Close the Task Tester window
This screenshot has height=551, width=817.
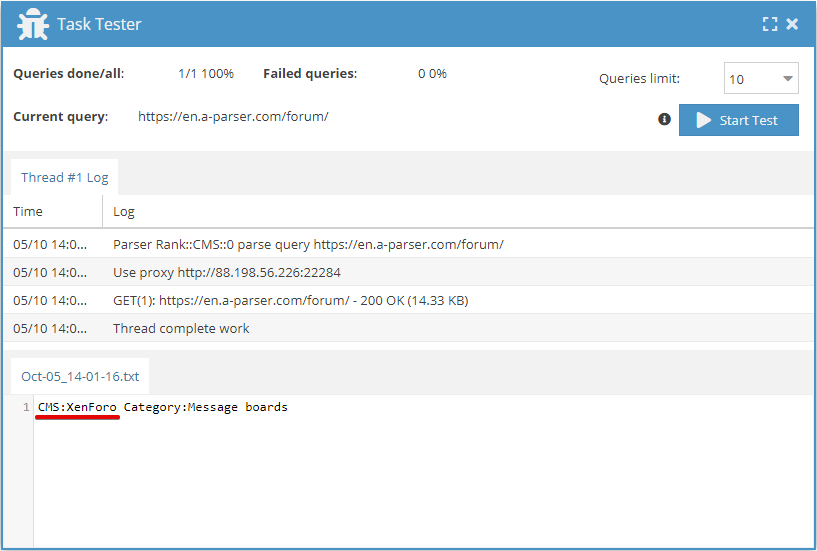(792, 24)
